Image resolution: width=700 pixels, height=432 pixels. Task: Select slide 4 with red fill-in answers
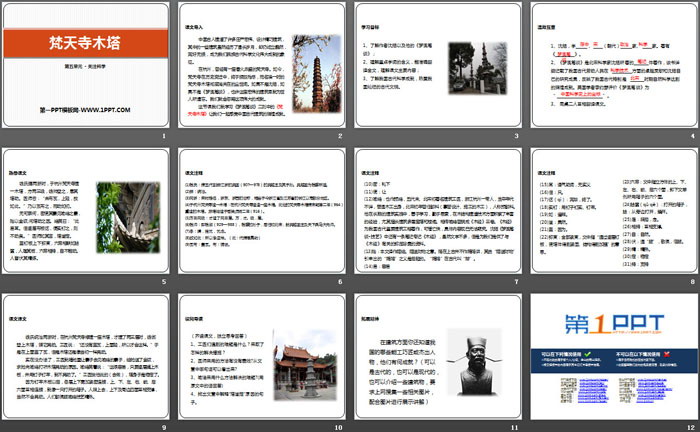(614, 65)
